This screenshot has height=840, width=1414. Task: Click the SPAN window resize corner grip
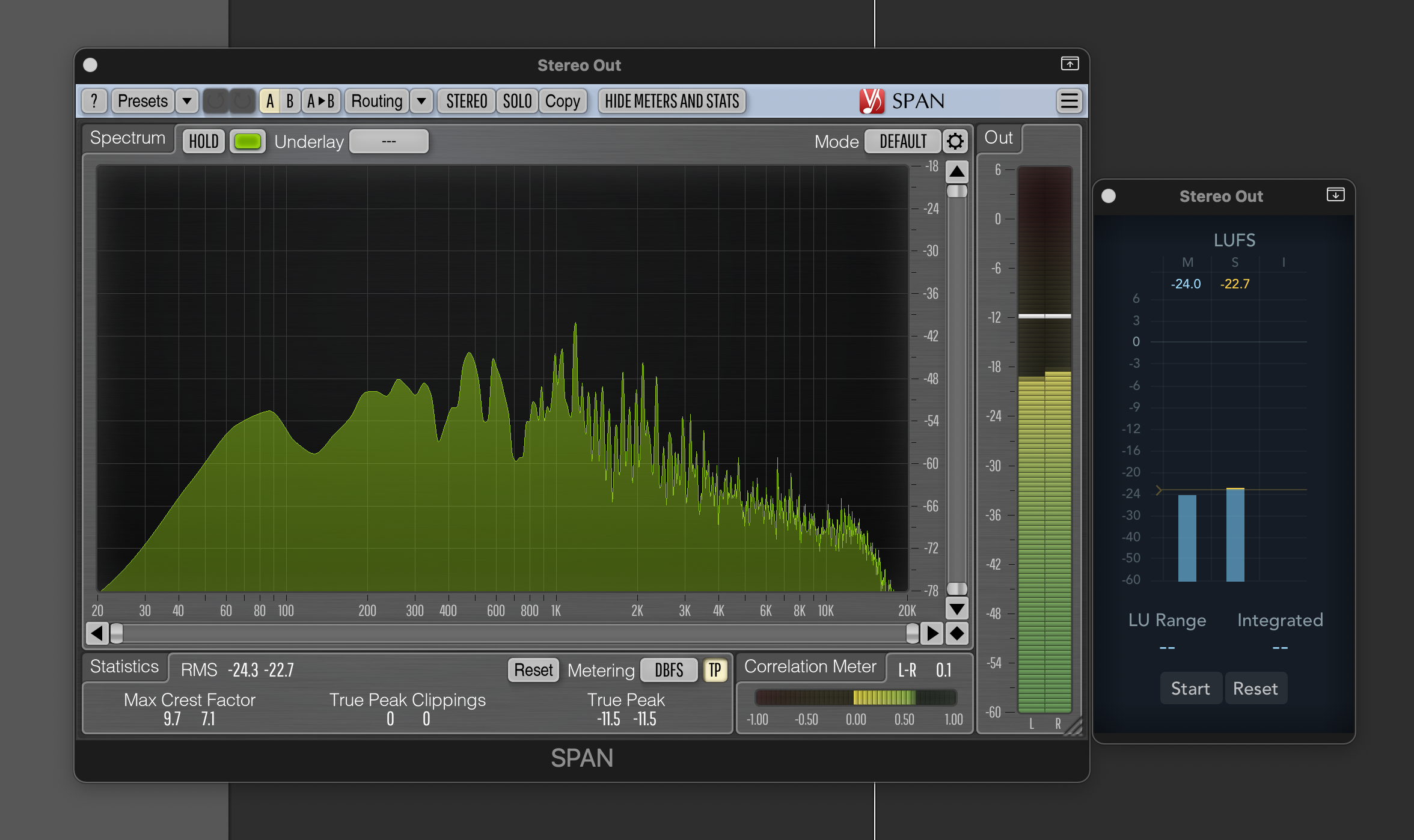pos(1073,726)
